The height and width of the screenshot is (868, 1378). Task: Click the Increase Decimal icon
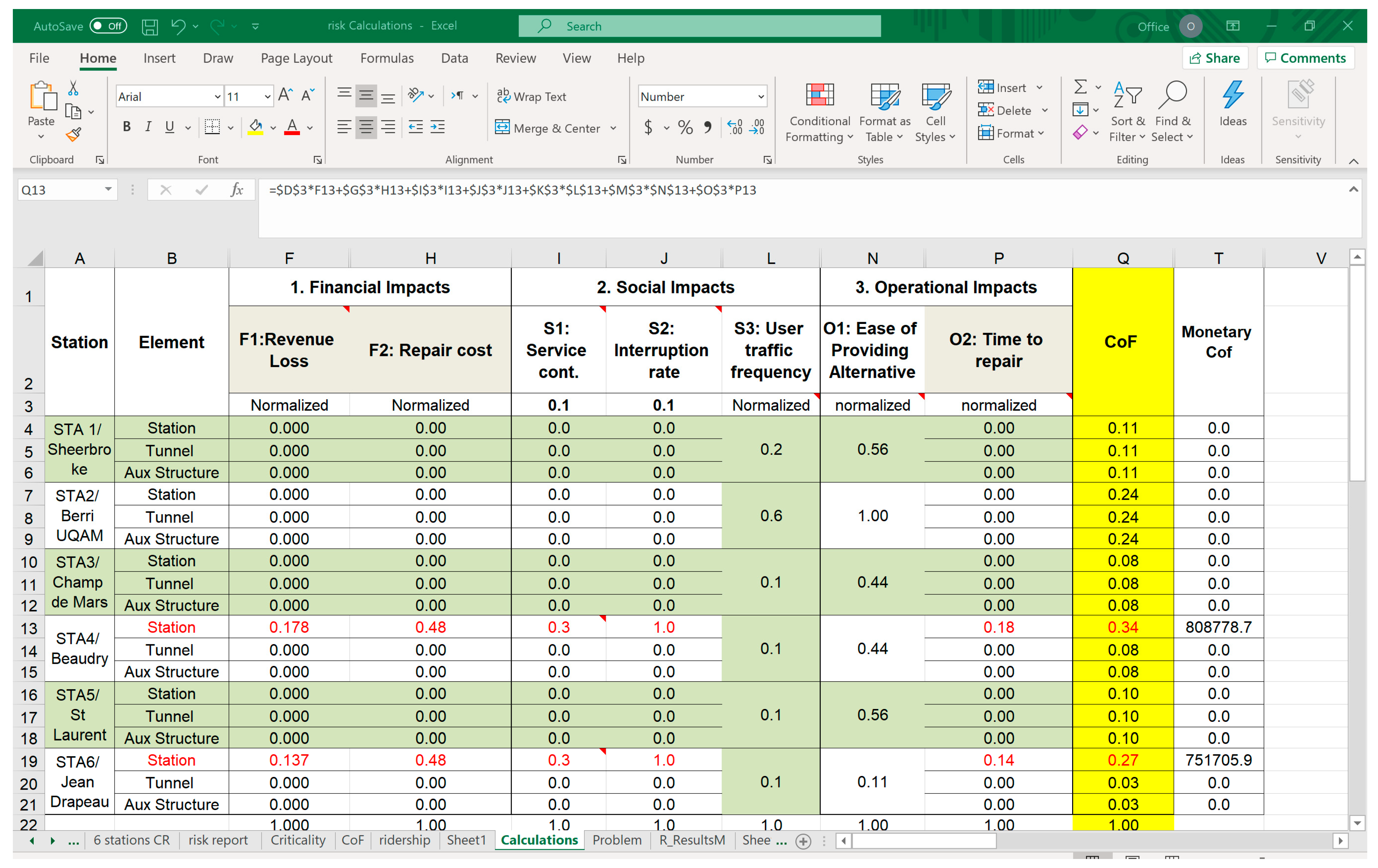[x=735, y=127]
